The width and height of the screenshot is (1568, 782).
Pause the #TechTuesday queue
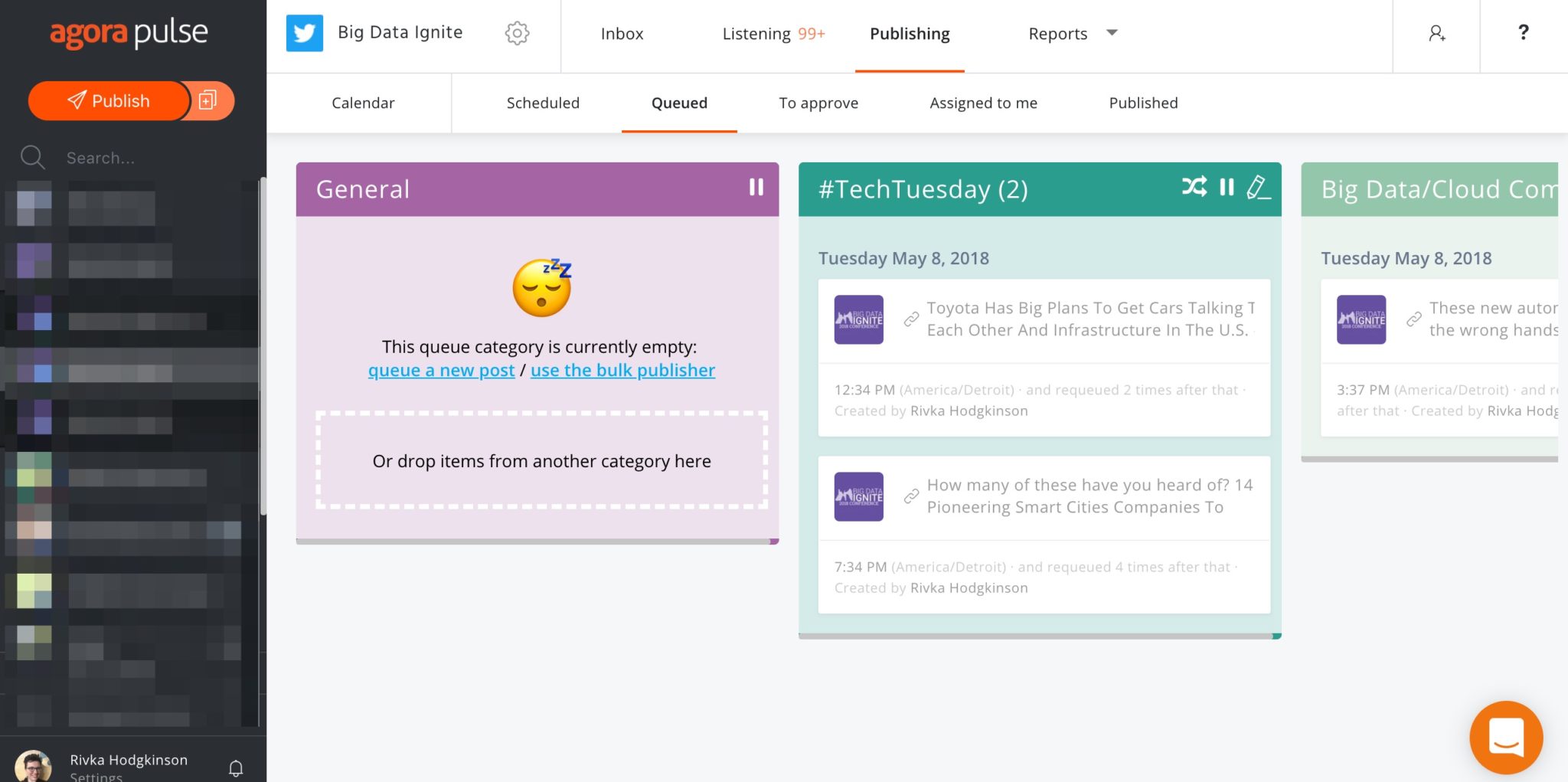pyautogui.click(x=1227, y=187)
